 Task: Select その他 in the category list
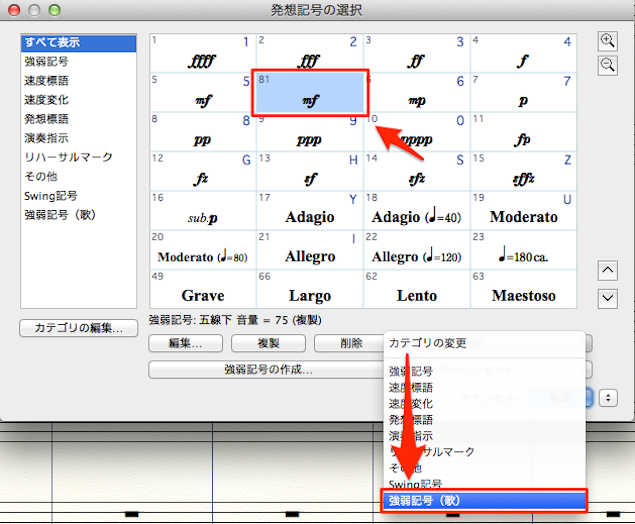tap(79, 177)
